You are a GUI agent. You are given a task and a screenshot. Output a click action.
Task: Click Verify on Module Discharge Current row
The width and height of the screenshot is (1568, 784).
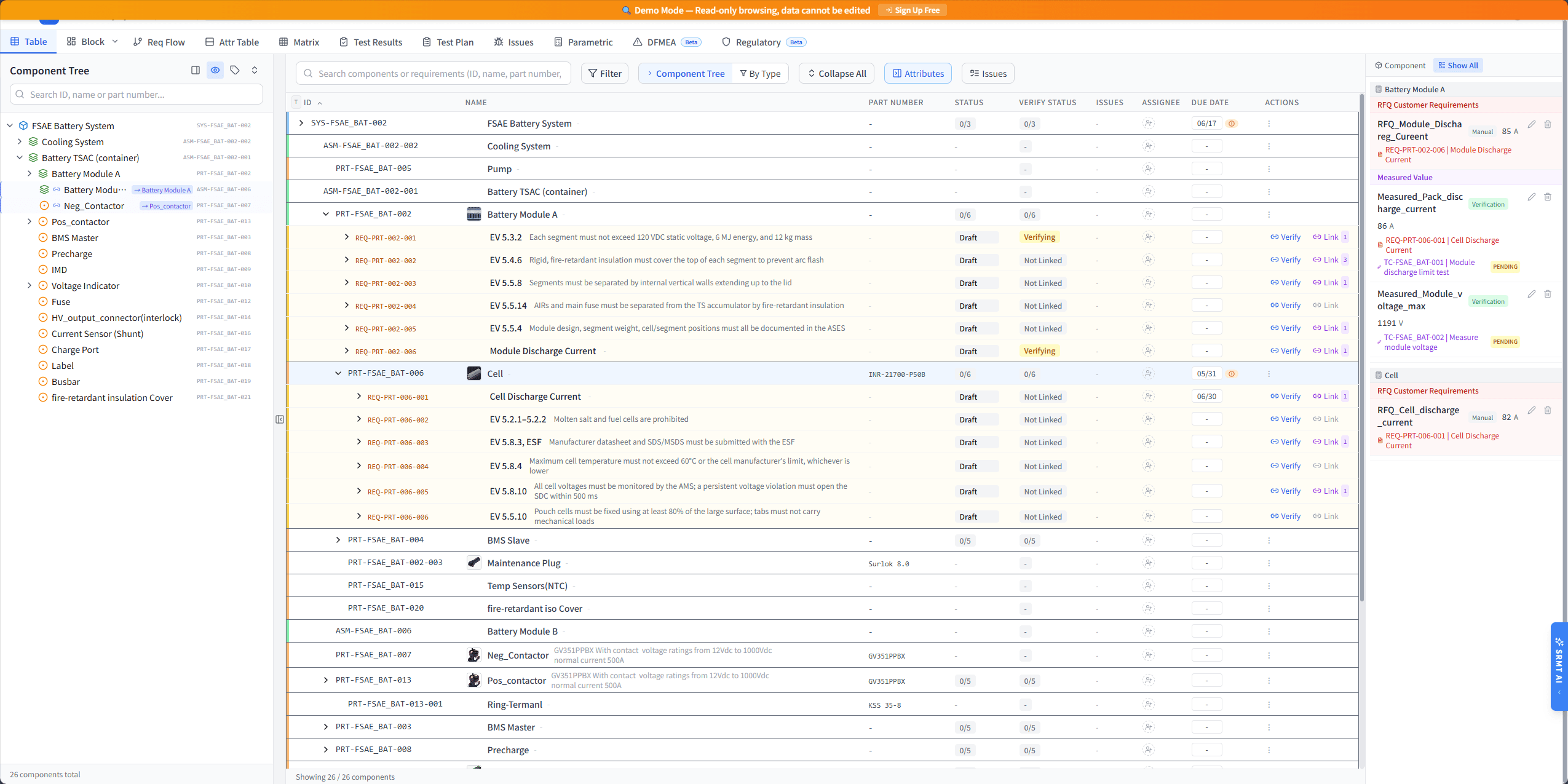[x=1285, y=350]
